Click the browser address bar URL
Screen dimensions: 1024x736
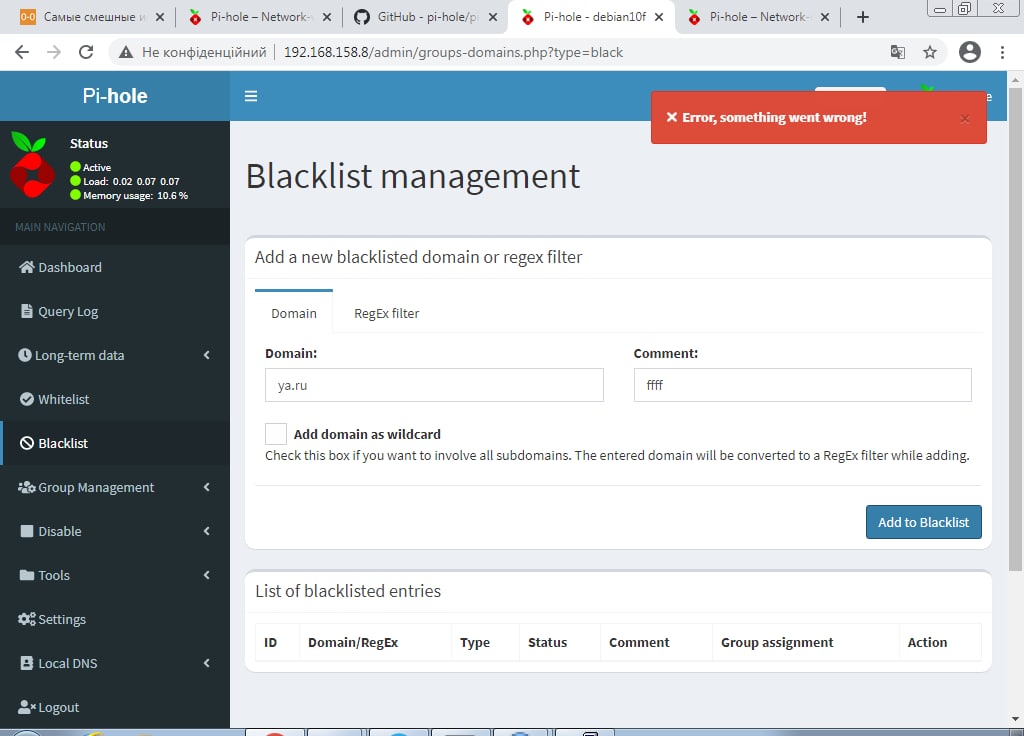(453, 52)
